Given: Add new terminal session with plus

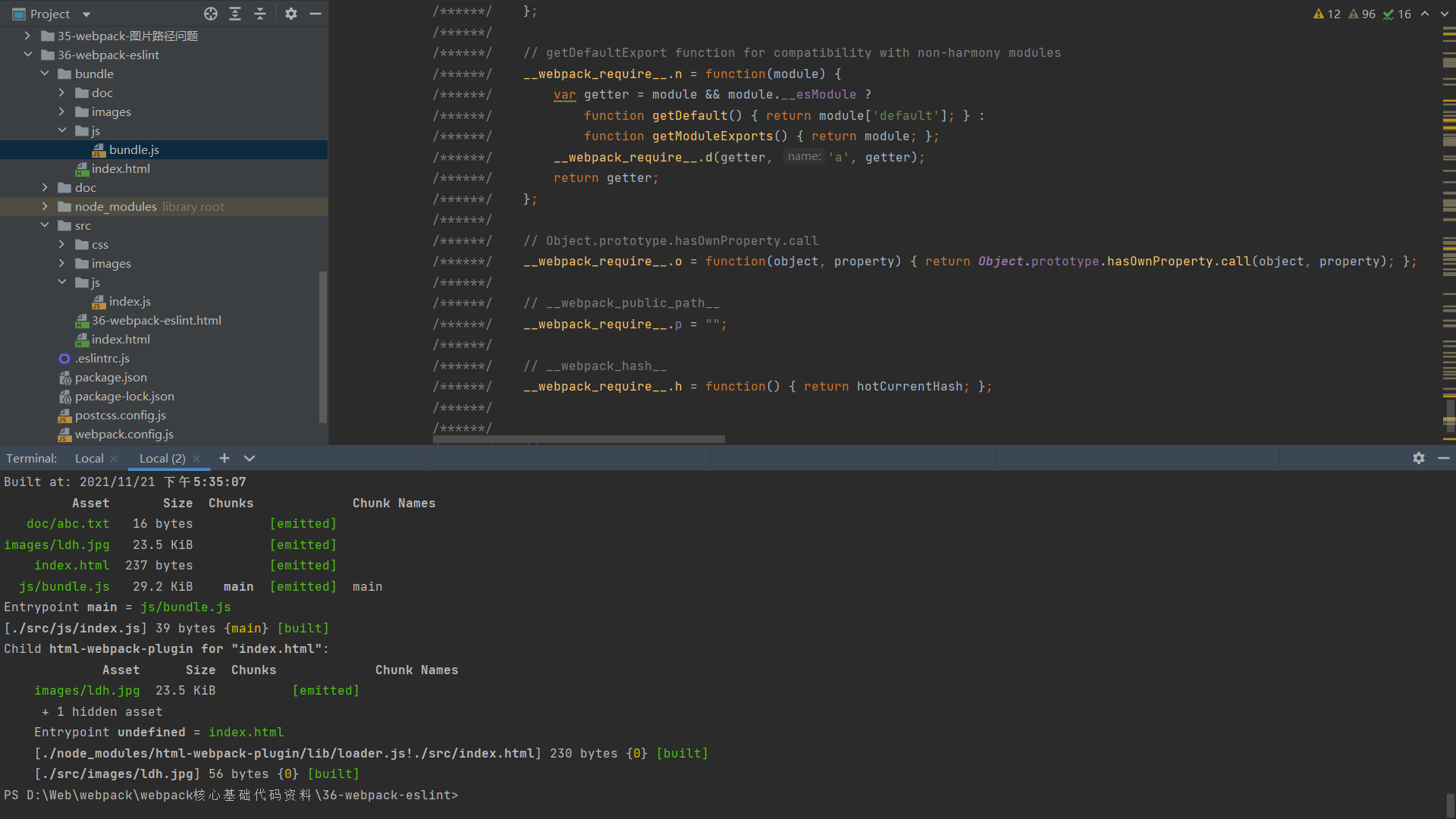Looking at the screenshot, I should [224, 458].
